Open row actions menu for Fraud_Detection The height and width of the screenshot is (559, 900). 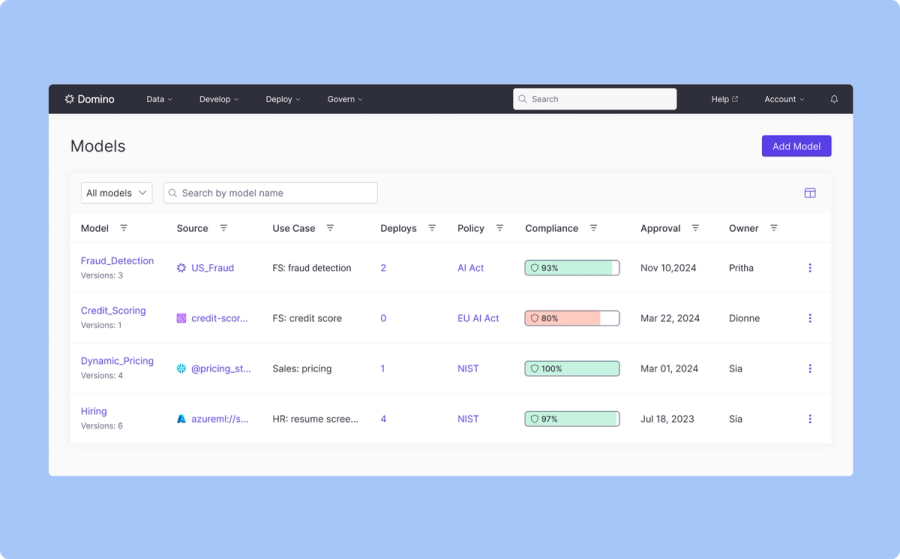810,268
